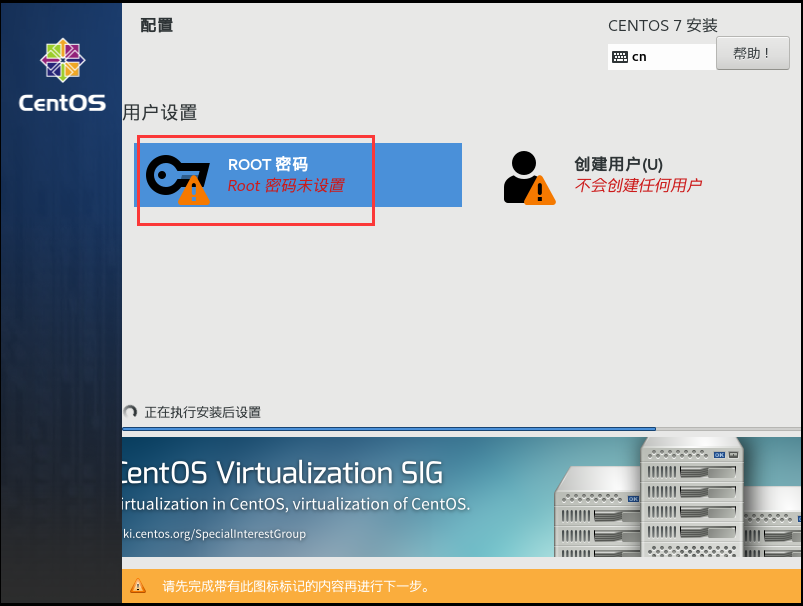
Task: Click the 配置 page title
Action: click(x=157, y=25)
